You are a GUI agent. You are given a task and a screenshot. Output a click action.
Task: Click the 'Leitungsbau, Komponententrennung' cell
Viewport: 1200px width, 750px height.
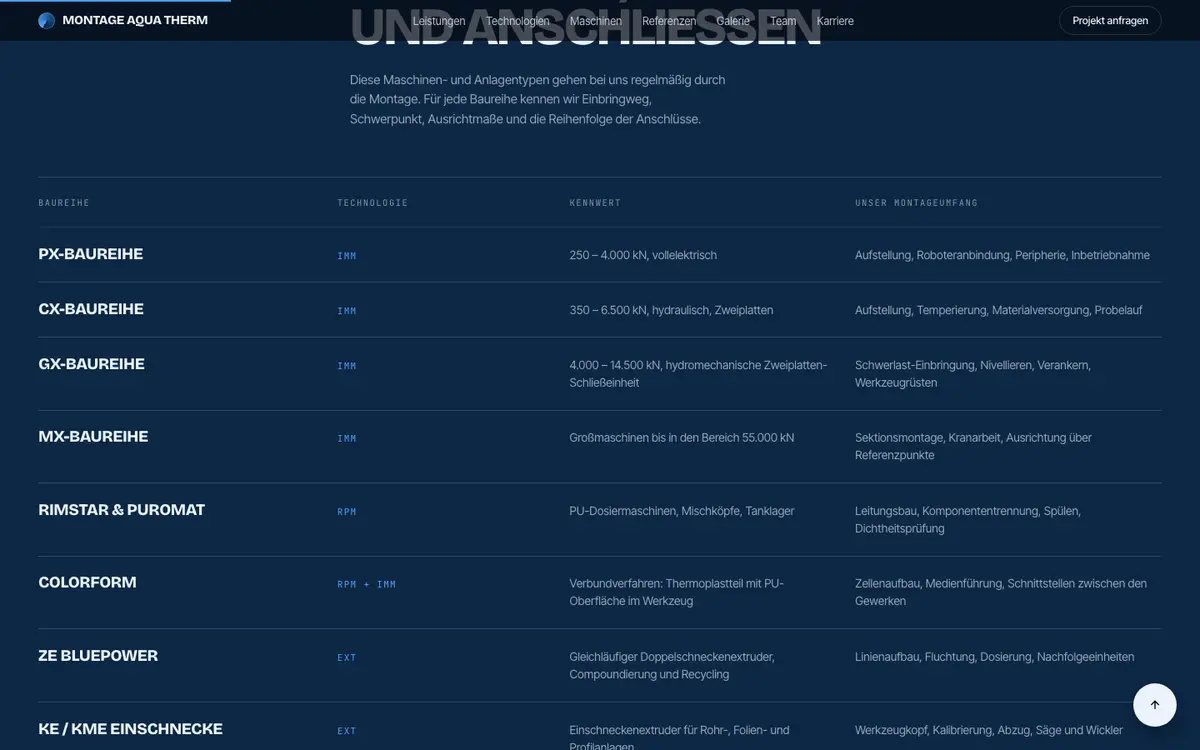968,519
